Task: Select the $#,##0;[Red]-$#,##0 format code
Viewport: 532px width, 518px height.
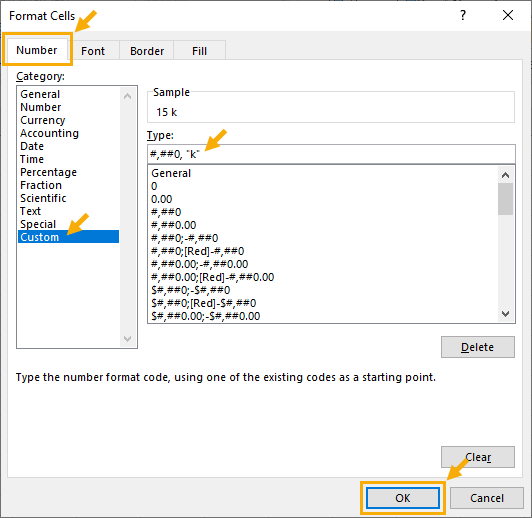Action: [204, 303]
